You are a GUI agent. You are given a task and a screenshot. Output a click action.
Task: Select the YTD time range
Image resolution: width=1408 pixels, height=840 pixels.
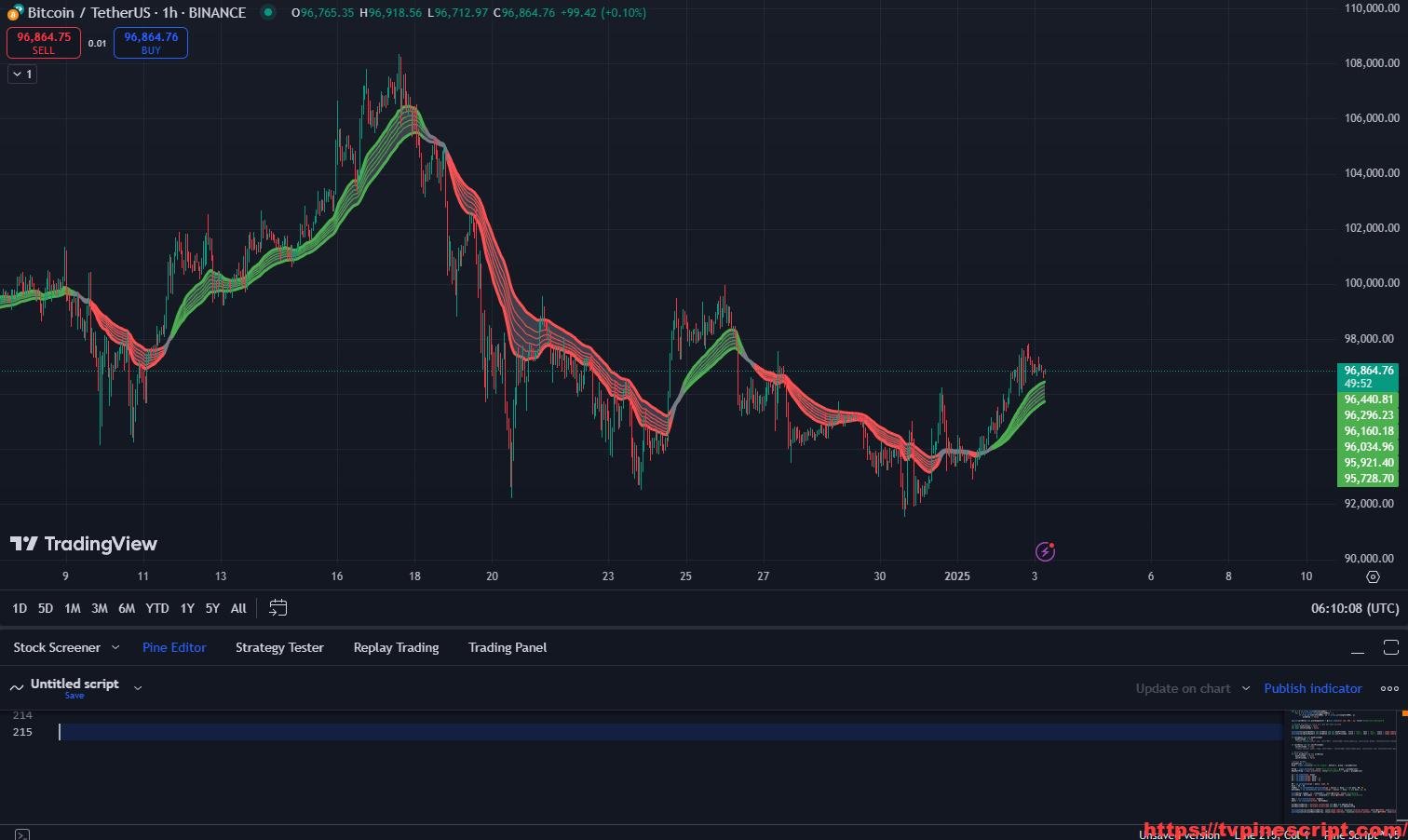(x=156, y=608)
